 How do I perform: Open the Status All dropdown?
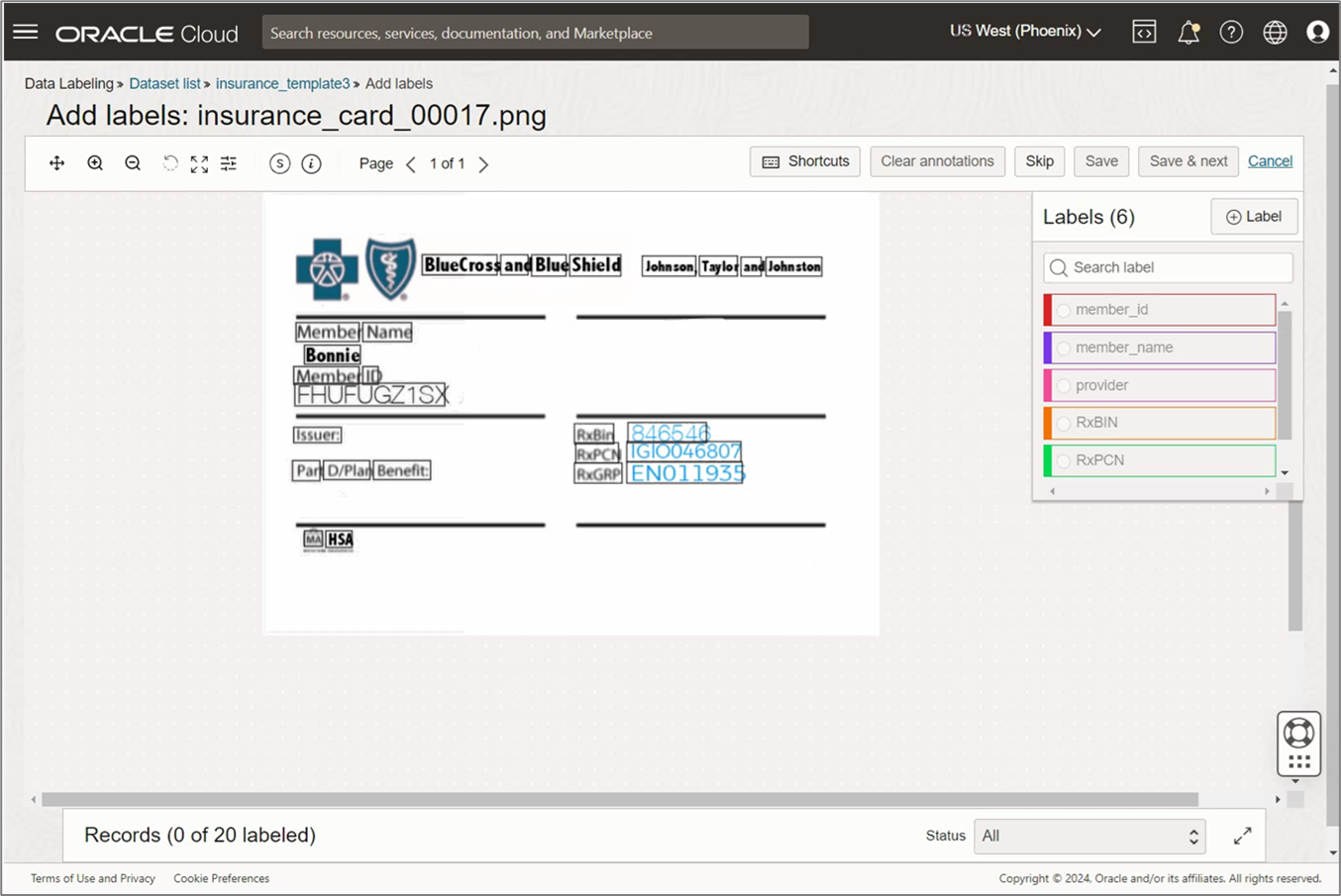coord(1089,836)
